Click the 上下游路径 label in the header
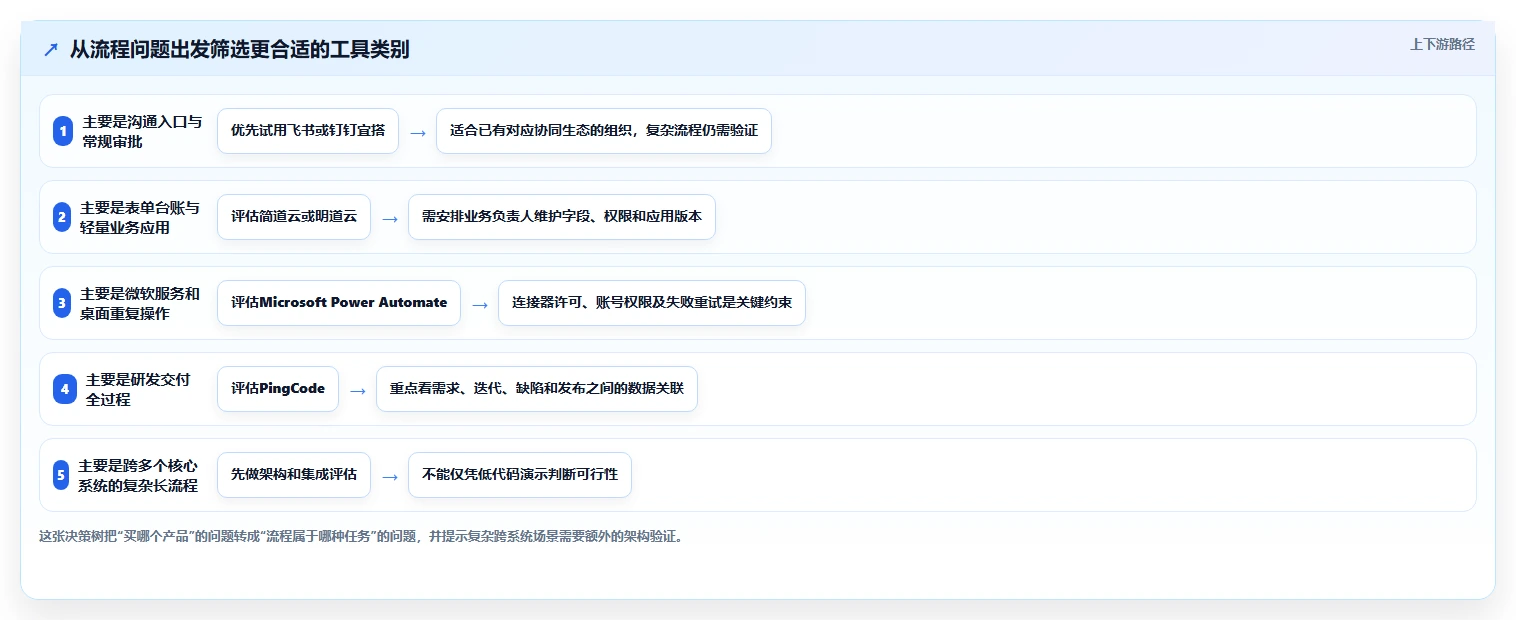Image resolution: width=1516 pixels, height=620 pixels. [1442, 44]
